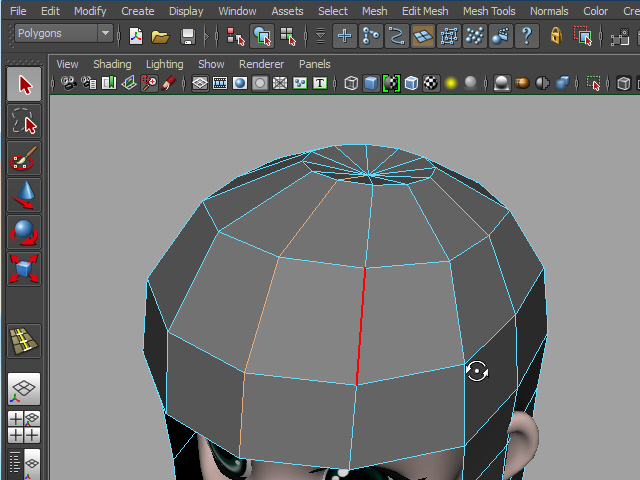Viewport: 640px width, 480px height.
Task: Open the Shading panel menu
Action: pos(112,64)
